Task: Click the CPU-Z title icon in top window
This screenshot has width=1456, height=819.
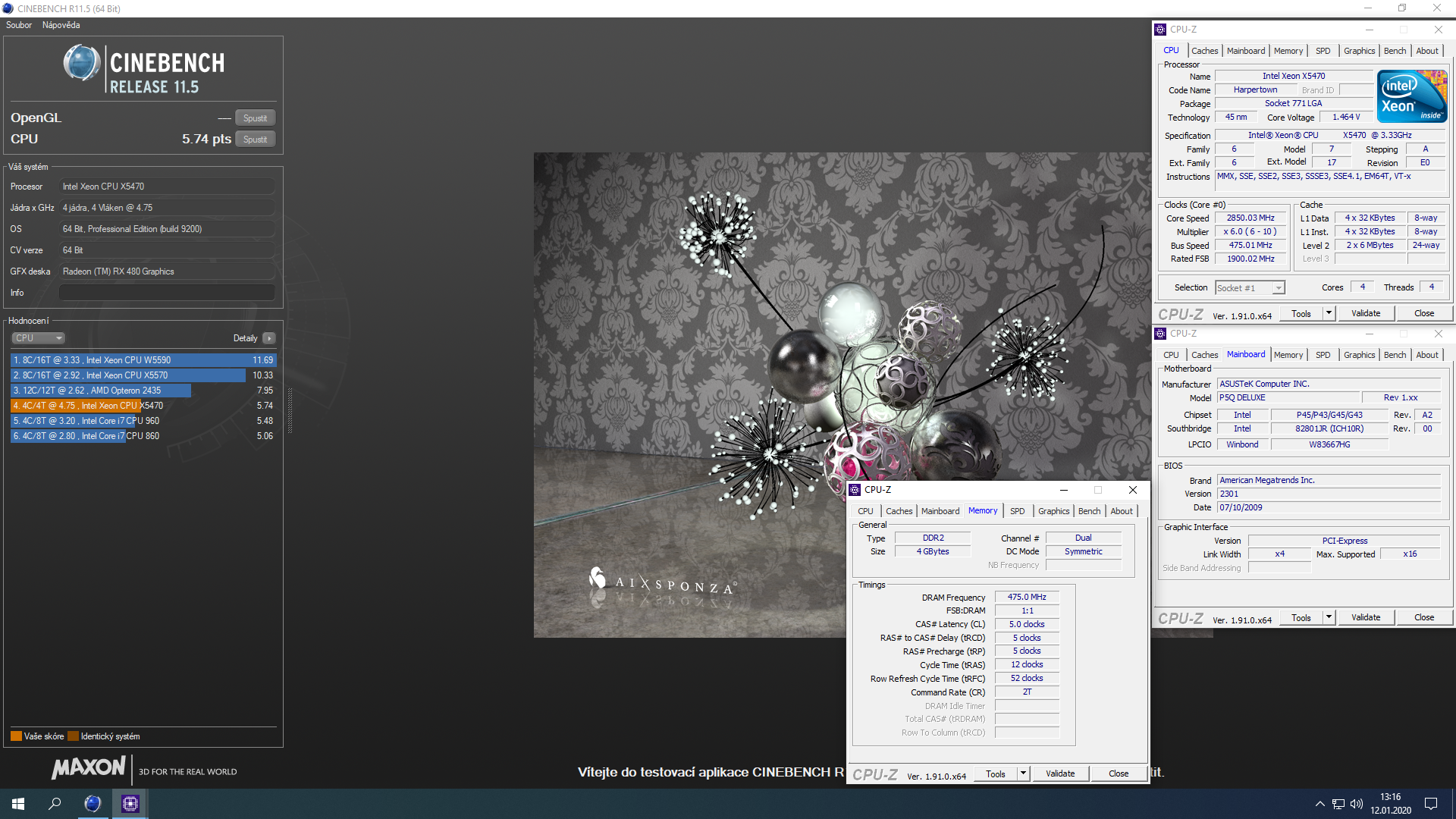Action: tap(1160, 30)
